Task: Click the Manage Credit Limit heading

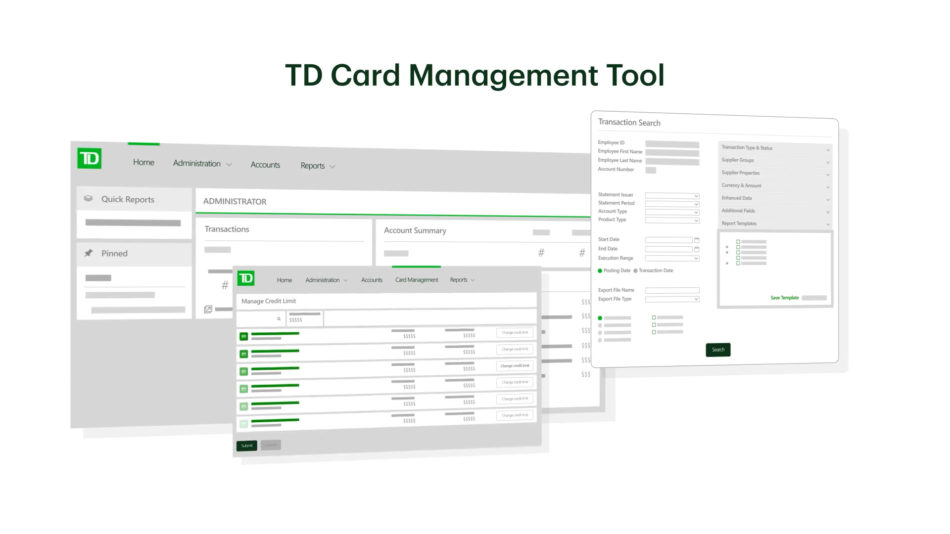Action: 268,301
